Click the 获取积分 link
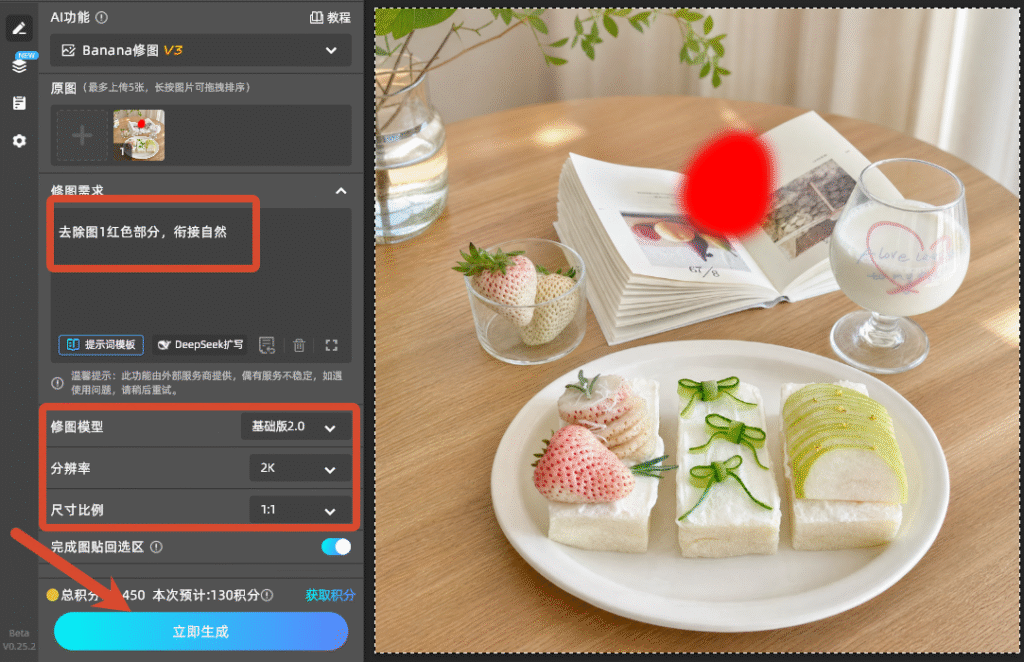The height and width of the screenshot is (662, 1024). (330, 595)
